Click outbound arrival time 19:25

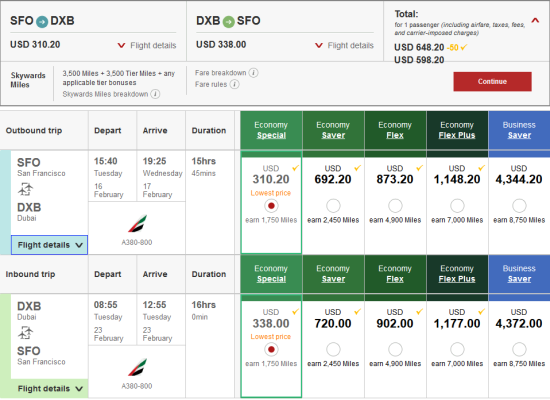click(x=154, y=161)
